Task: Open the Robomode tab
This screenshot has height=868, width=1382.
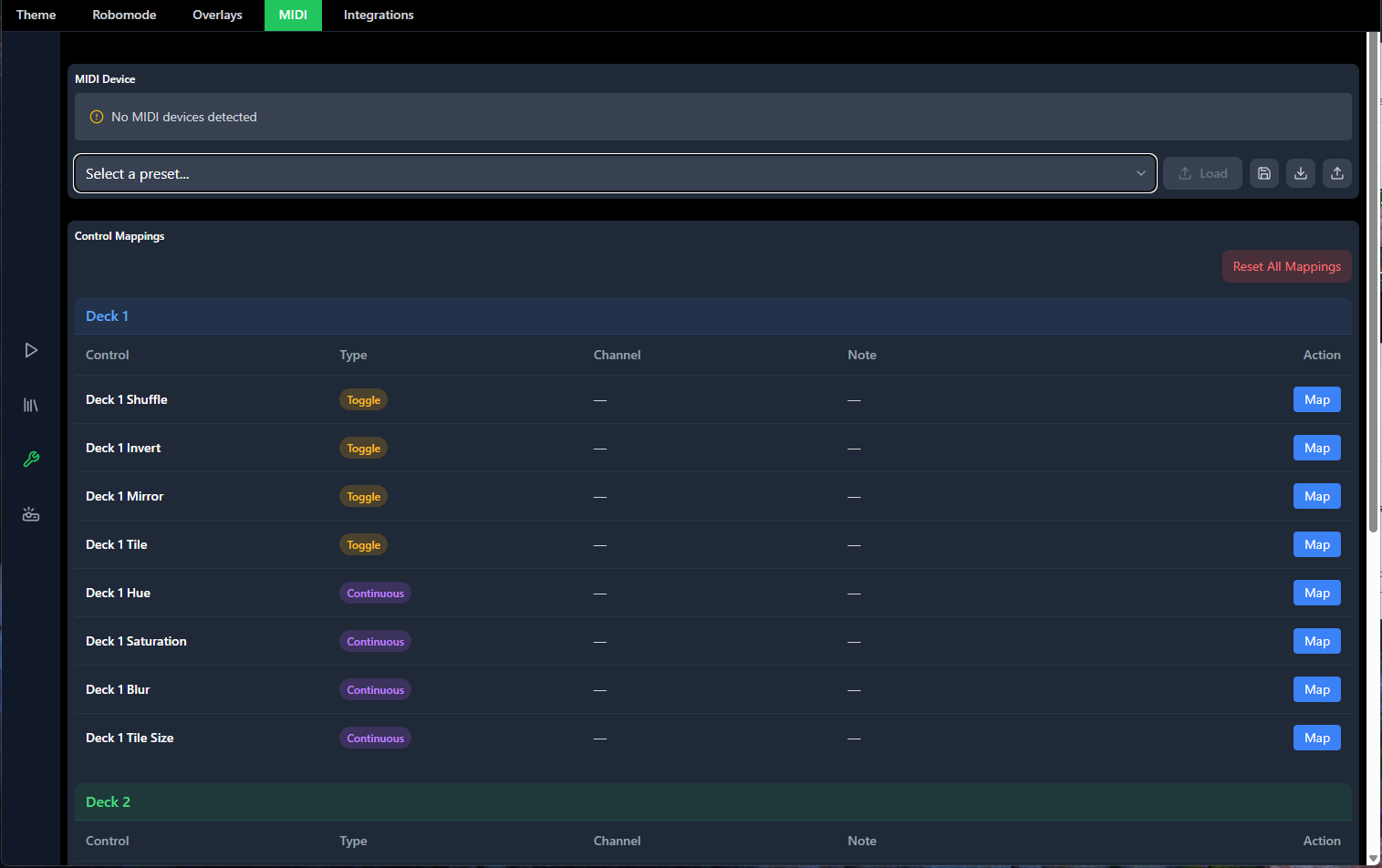Action: pyautogui.click(x=124, y=15)
